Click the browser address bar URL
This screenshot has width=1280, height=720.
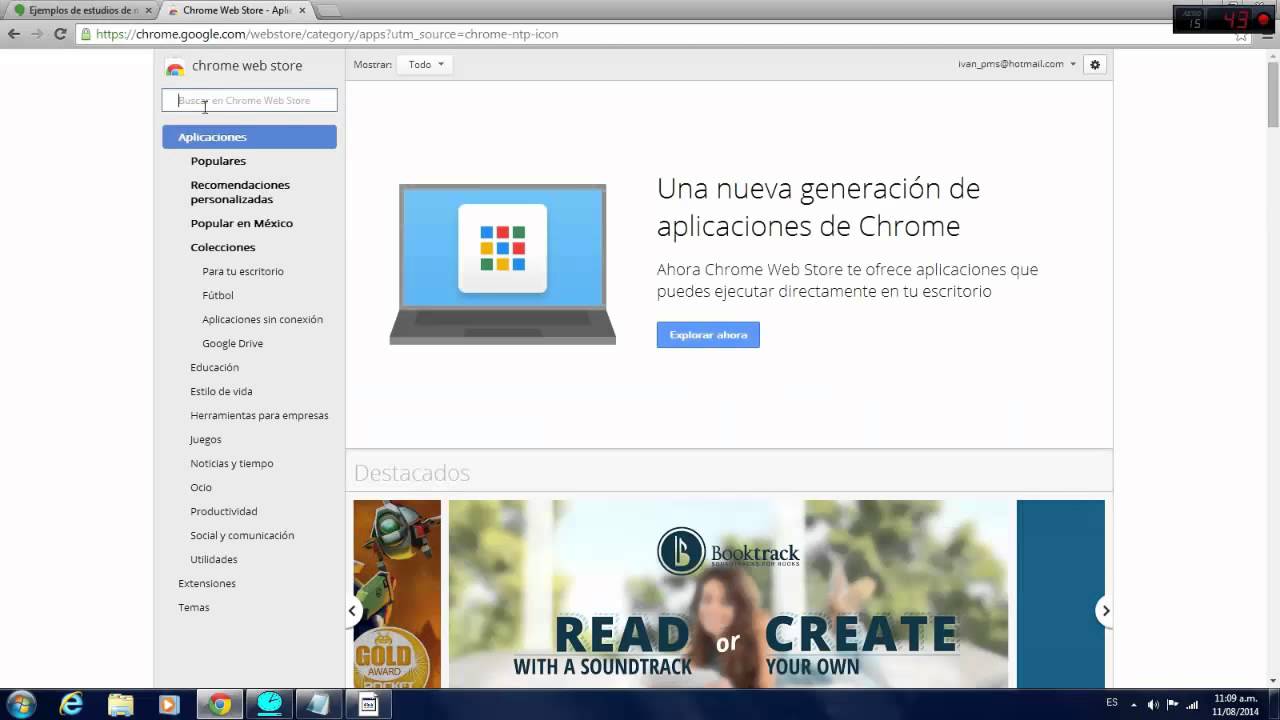click(x=328, y=34)
